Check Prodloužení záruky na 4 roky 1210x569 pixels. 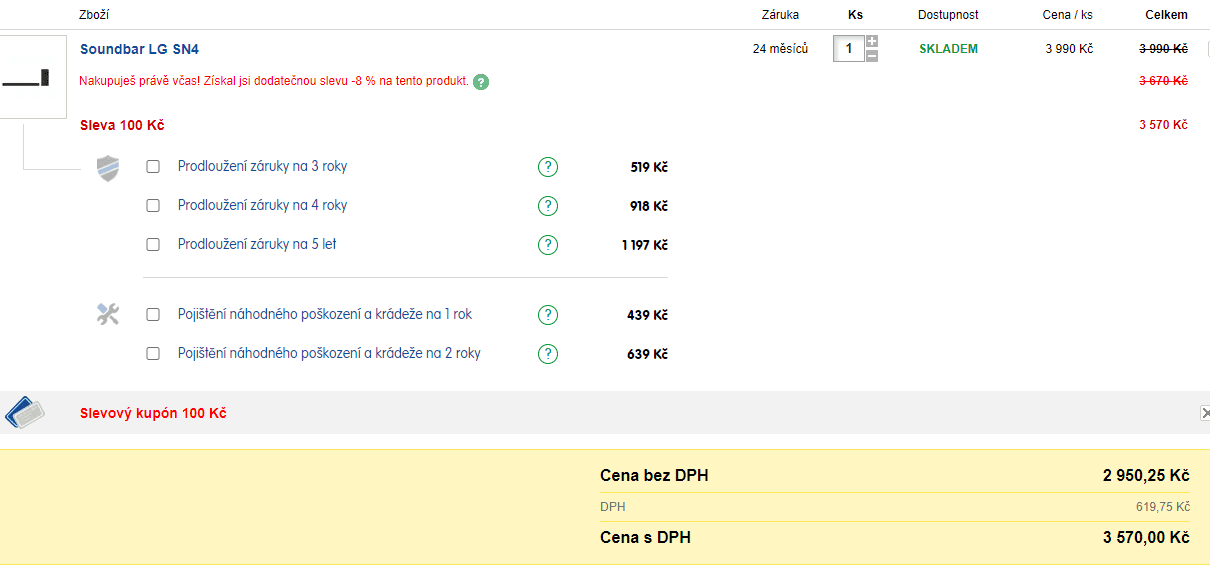153,206
